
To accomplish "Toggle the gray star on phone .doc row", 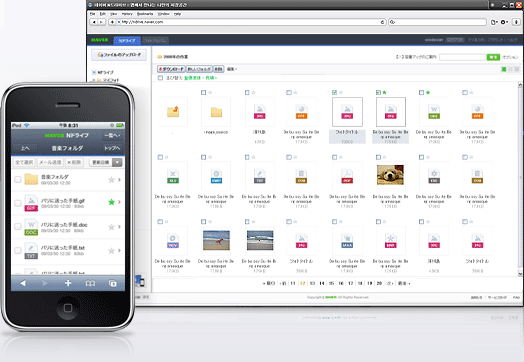I will pos(111,227).
